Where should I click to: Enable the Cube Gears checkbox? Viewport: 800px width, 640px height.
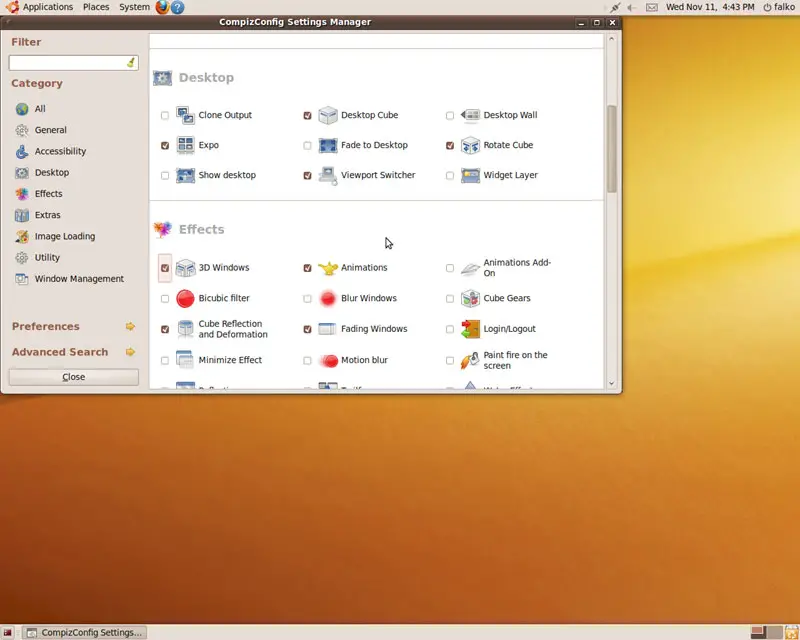click(449, 299)
